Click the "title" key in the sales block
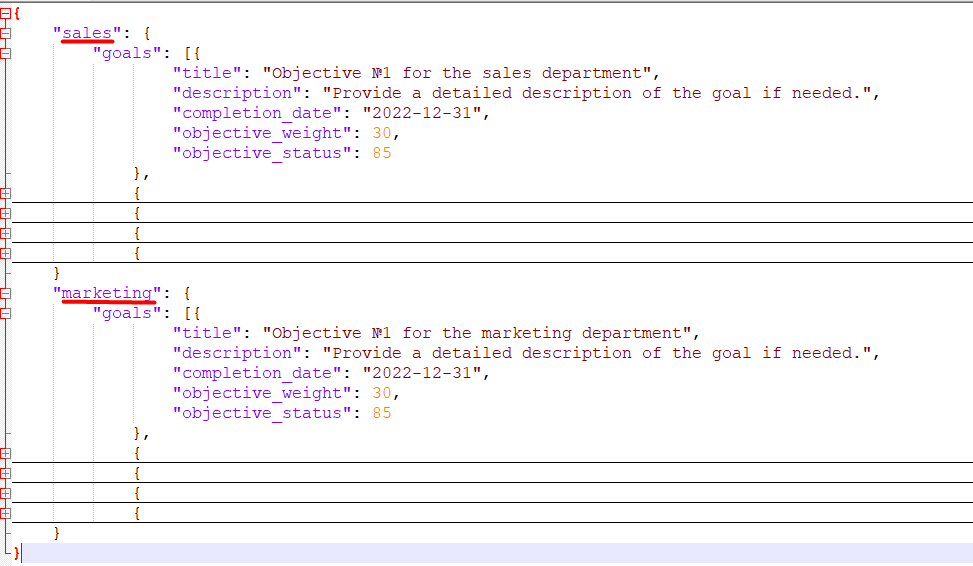973x566 pixels. point(207,73)
